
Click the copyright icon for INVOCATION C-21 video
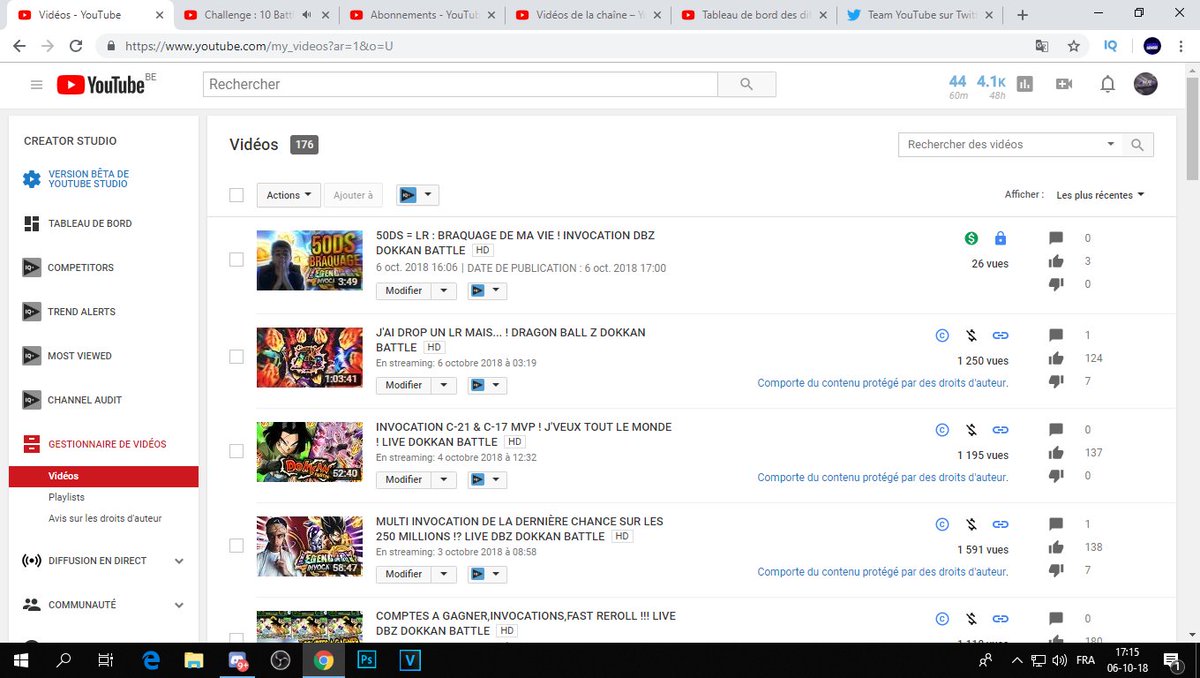941,430
